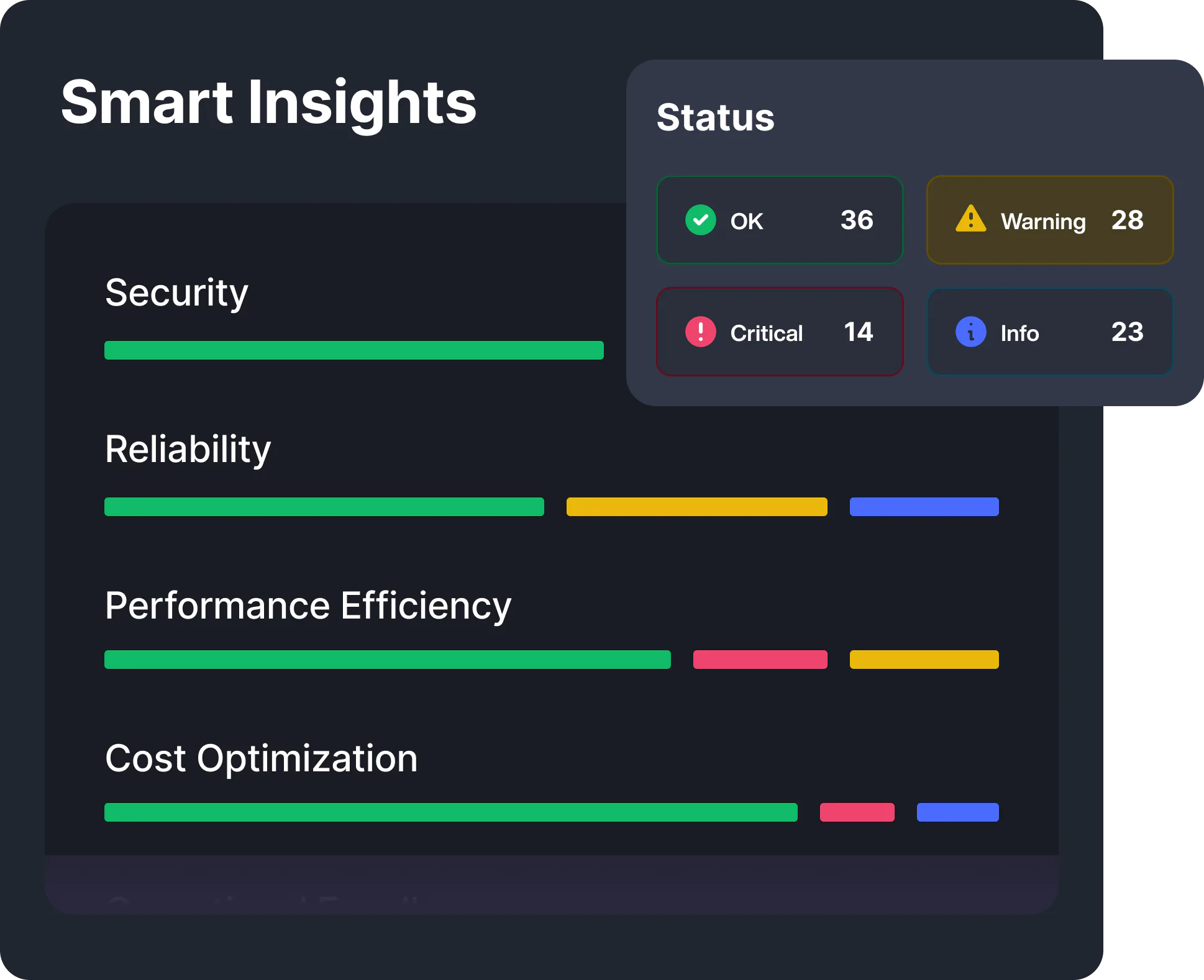Click the yellow Warning triangle icon

[970, 219]
